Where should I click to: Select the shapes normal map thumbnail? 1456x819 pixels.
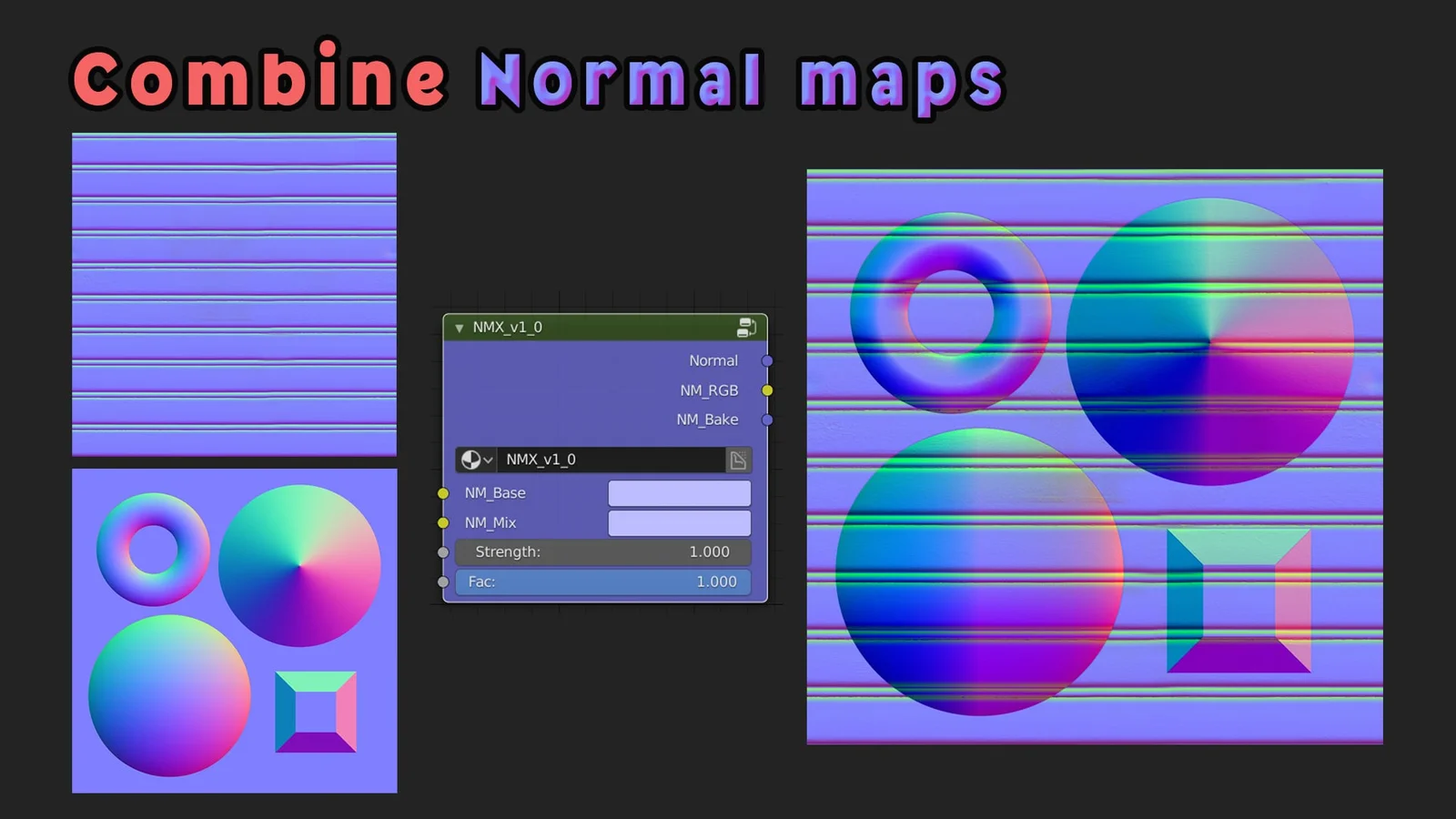234,630
